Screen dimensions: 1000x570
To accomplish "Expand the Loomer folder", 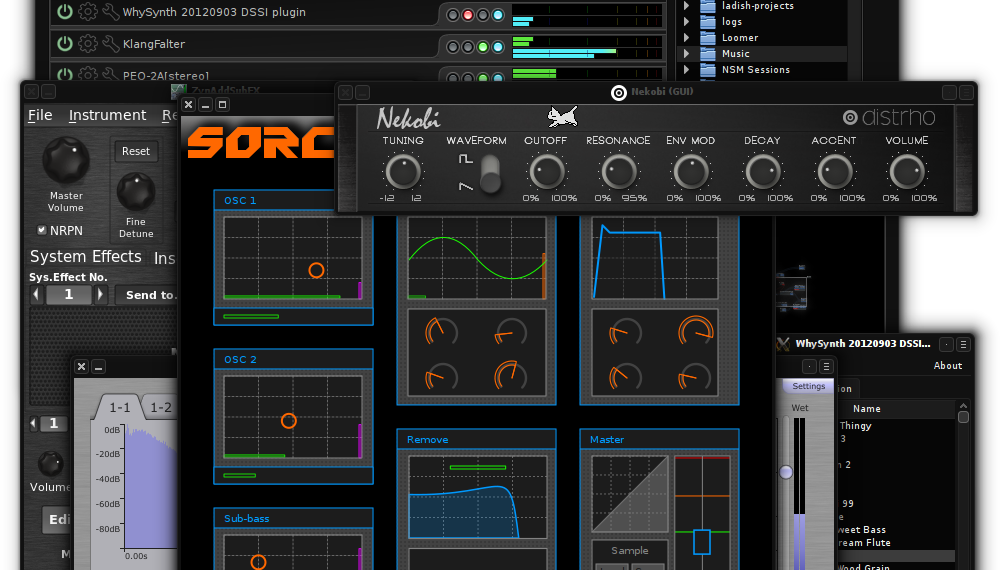I will 686,38.
